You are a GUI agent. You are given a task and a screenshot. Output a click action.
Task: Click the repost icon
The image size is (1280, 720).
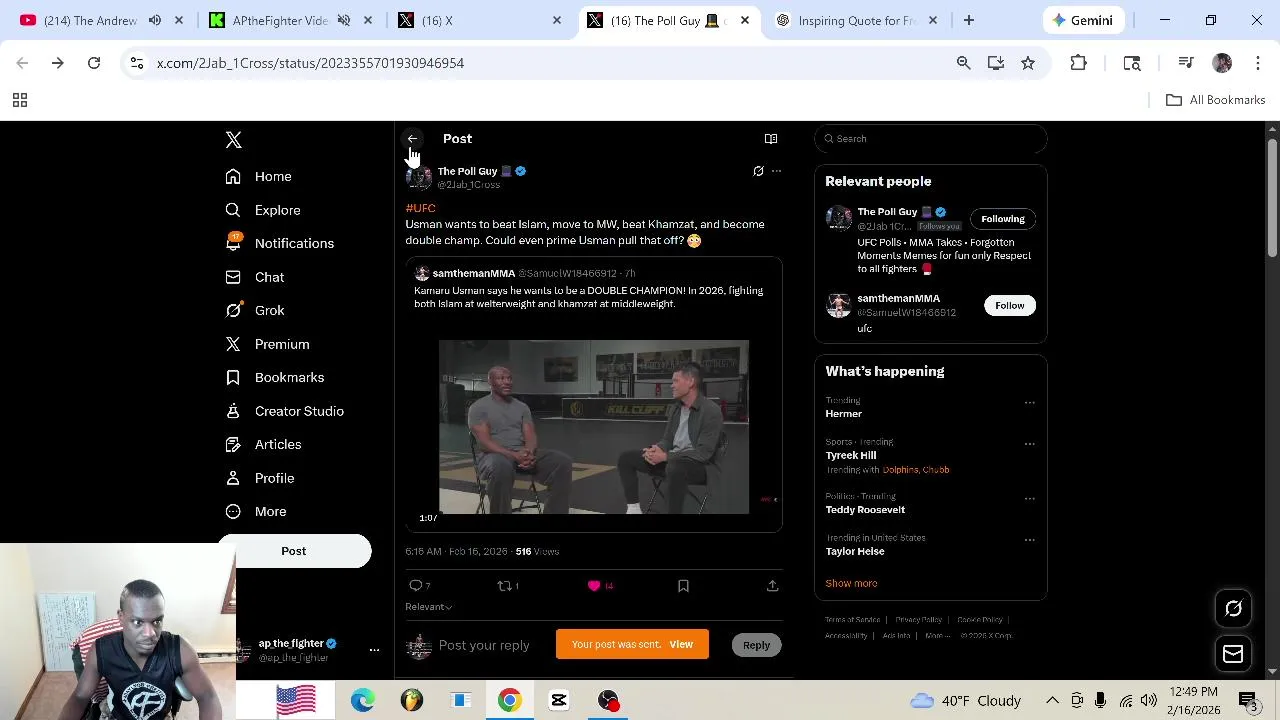[505, 586]
